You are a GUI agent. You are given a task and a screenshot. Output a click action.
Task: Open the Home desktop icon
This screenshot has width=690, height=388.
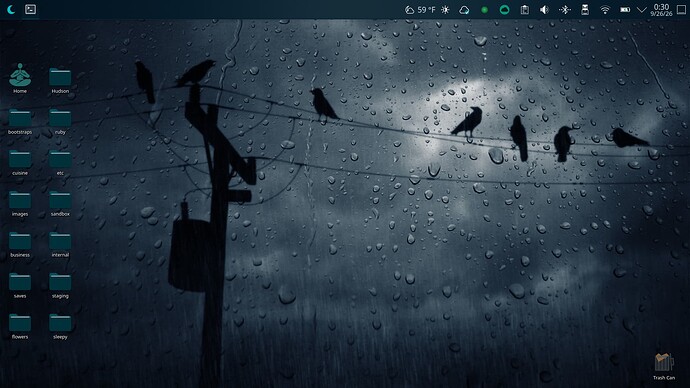[20, 78]
